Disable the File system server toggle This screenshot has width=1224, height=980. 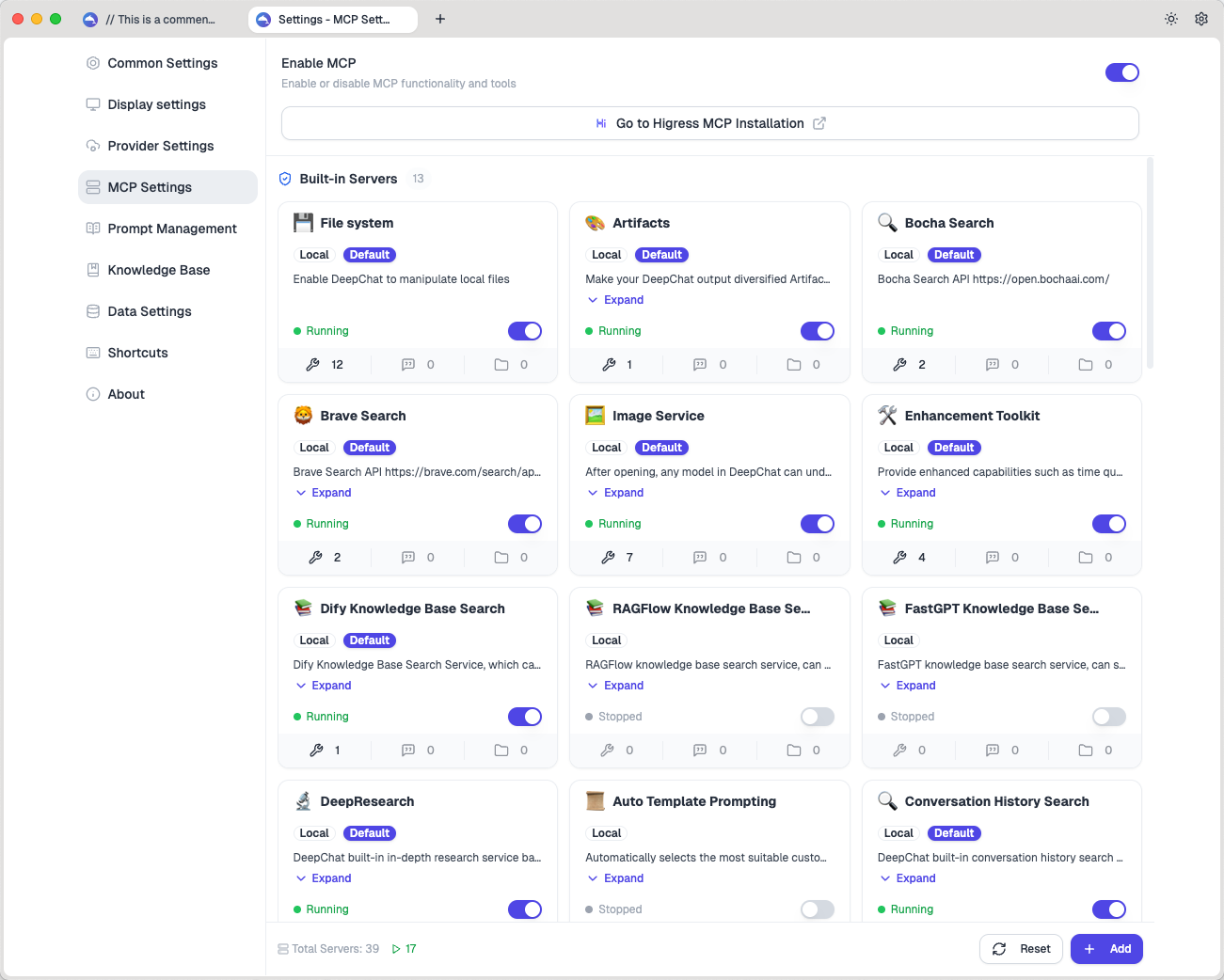(x=525, y=331)
